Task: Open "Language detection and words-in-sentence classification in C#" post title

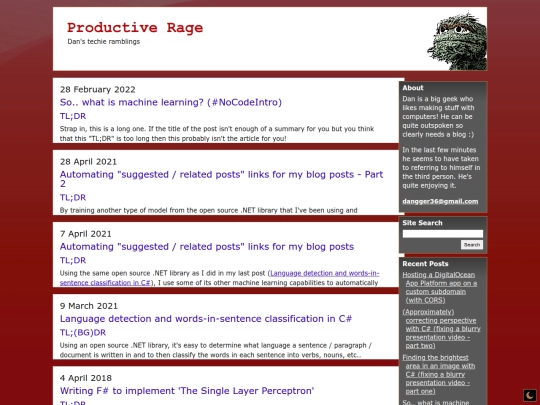Action: (206, 319)
